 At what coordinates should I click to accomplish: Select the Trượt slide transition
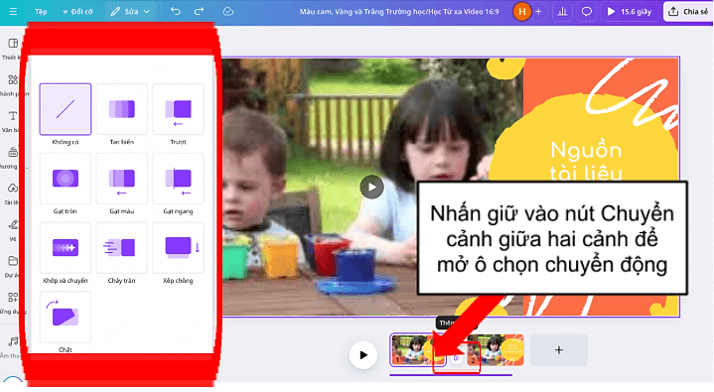coord(178,109)
